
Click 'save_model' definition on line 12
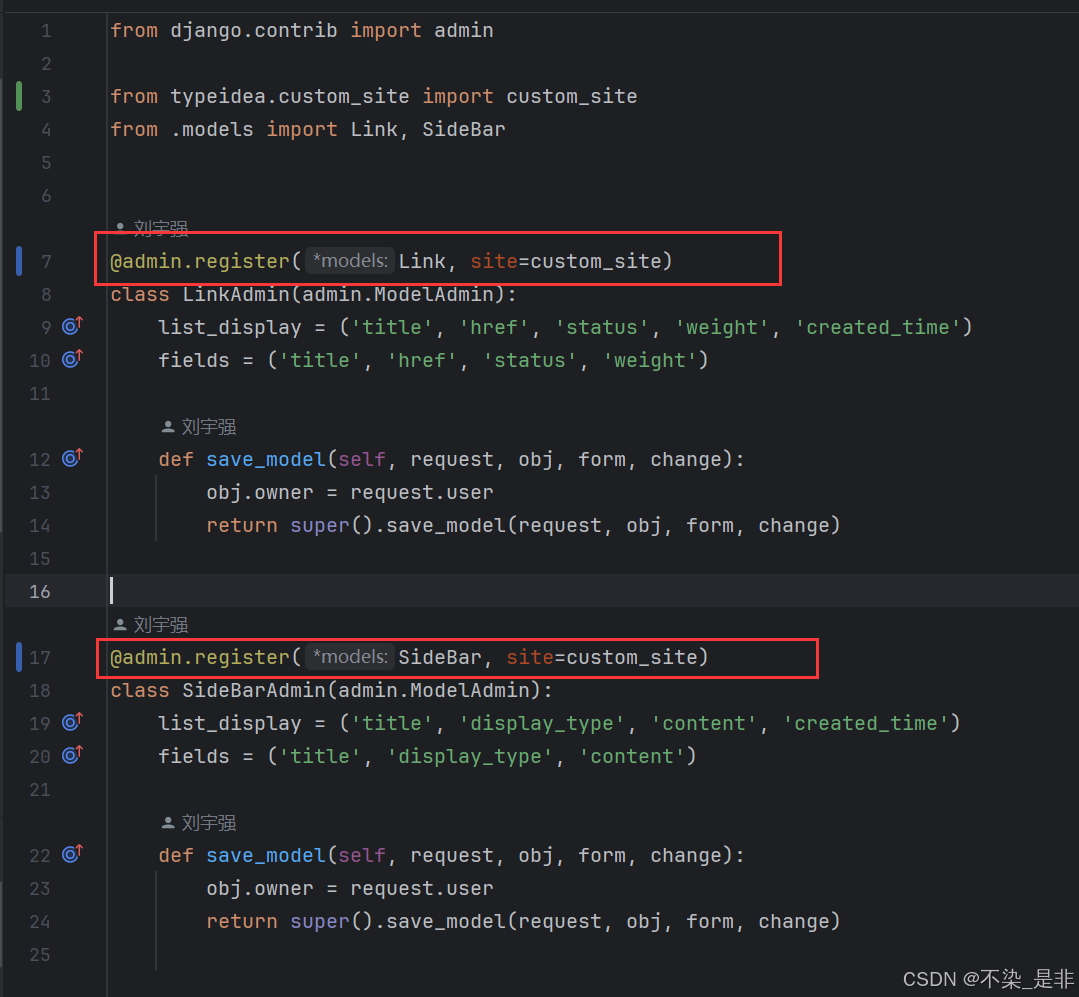266,460
